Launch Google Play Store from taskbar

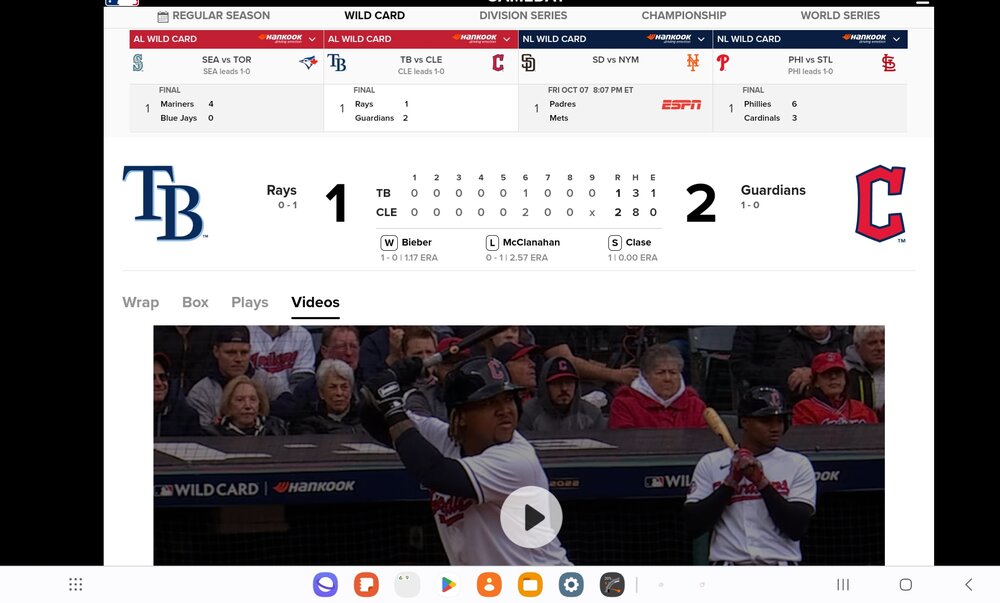(448, 585)
